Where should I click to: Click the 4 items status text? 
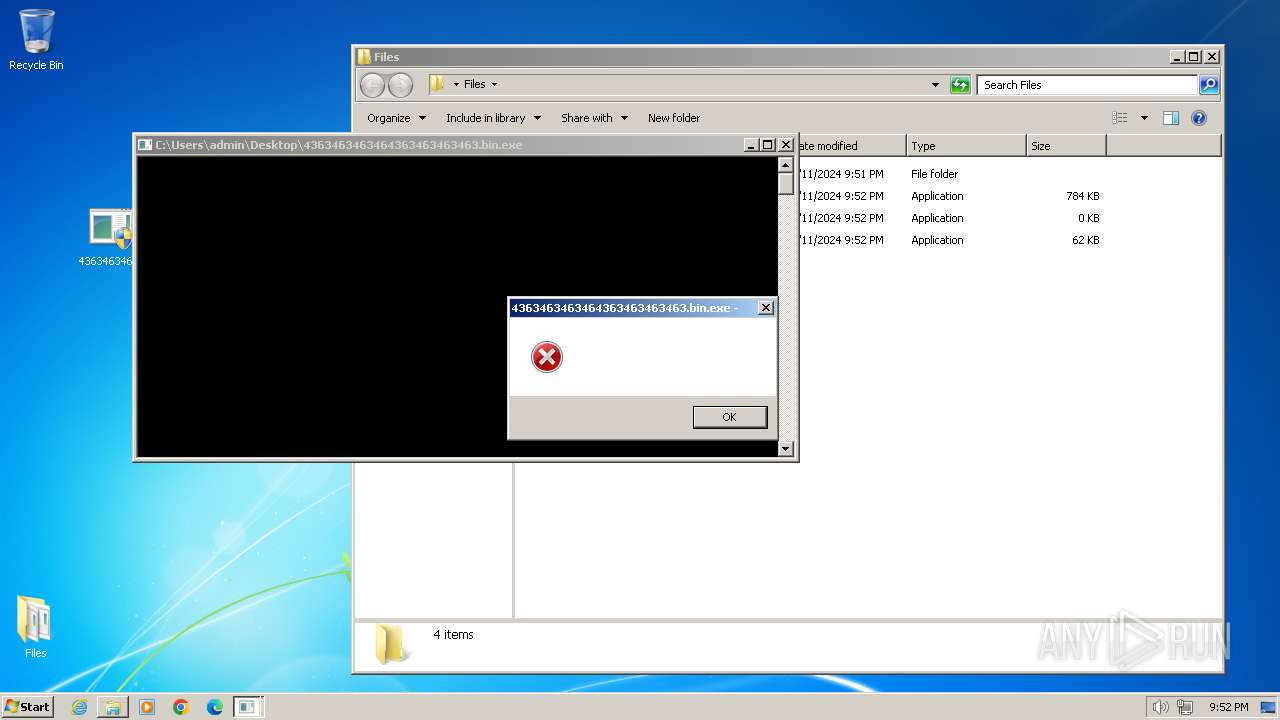pyautogui.click(x=453, y=635)
